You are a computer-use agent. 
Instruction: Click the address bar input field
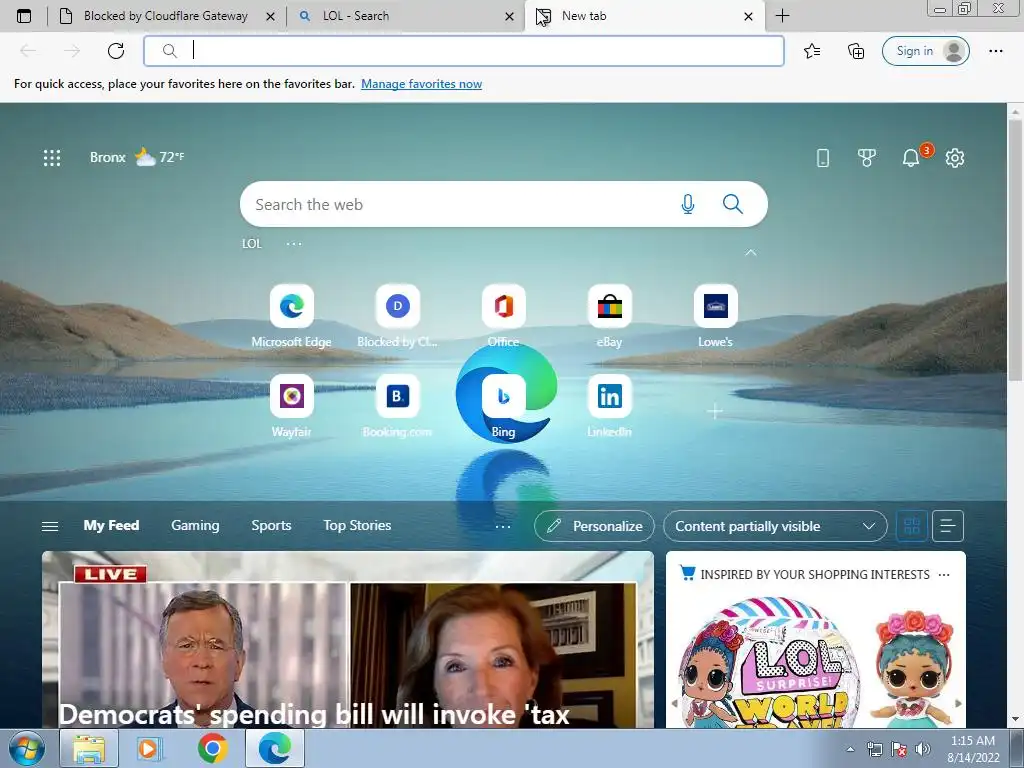464,51
